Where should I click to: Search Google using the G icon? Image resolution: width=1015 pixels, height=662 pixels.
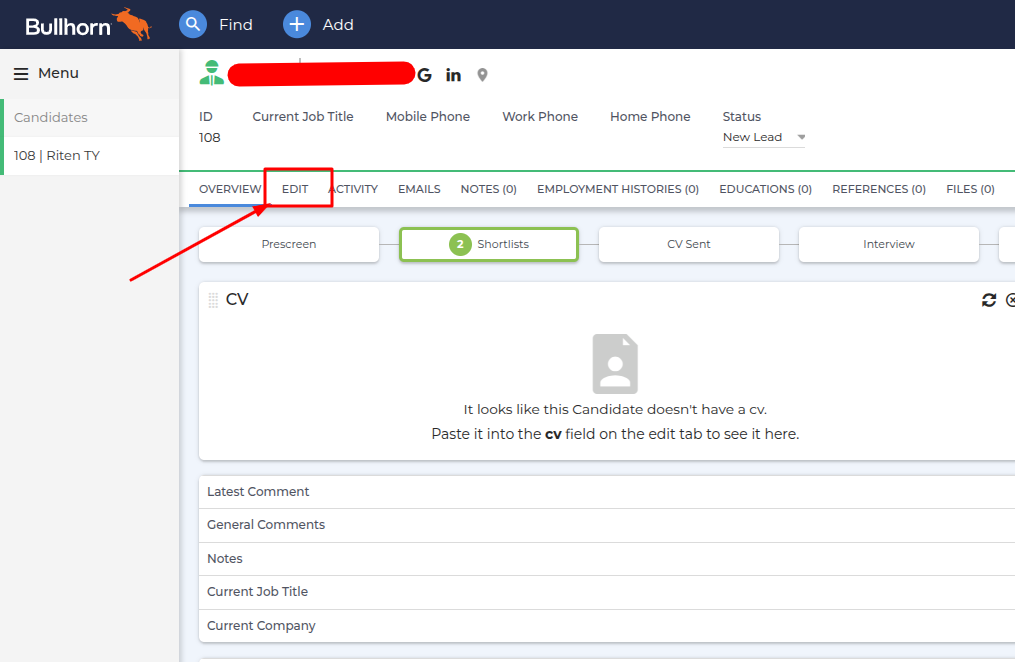tap(424, 74)
